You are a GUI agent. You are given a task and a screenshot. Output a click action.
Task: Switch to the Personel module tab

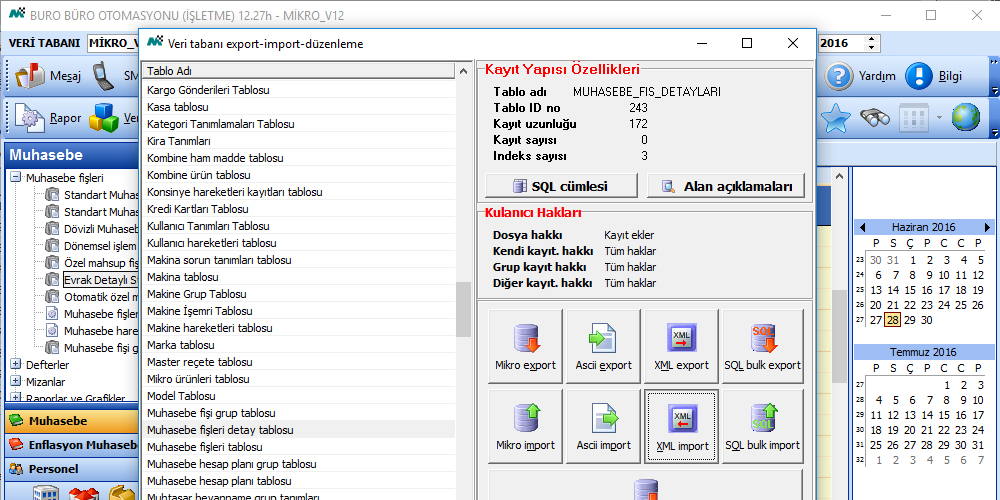click(71, 469)
